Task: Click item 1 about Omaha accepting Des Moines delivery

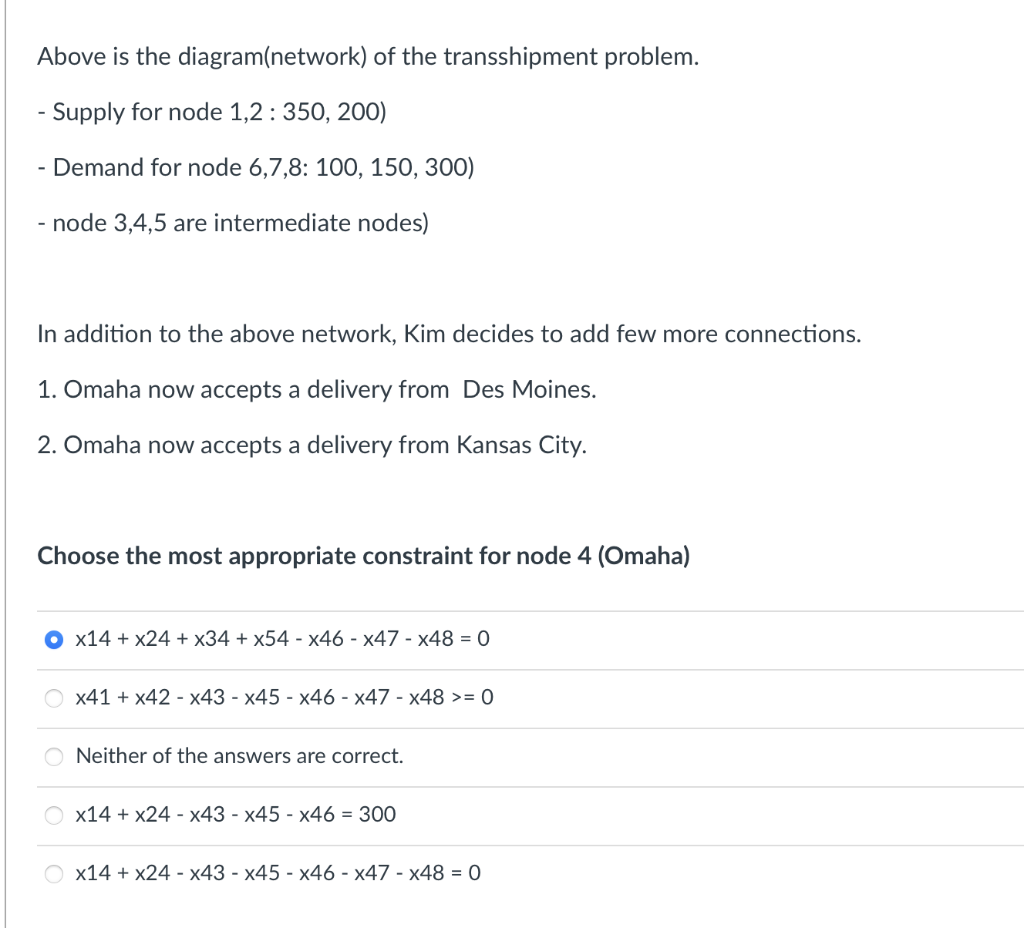Action: pyautogui.click(x=317, y=390)
